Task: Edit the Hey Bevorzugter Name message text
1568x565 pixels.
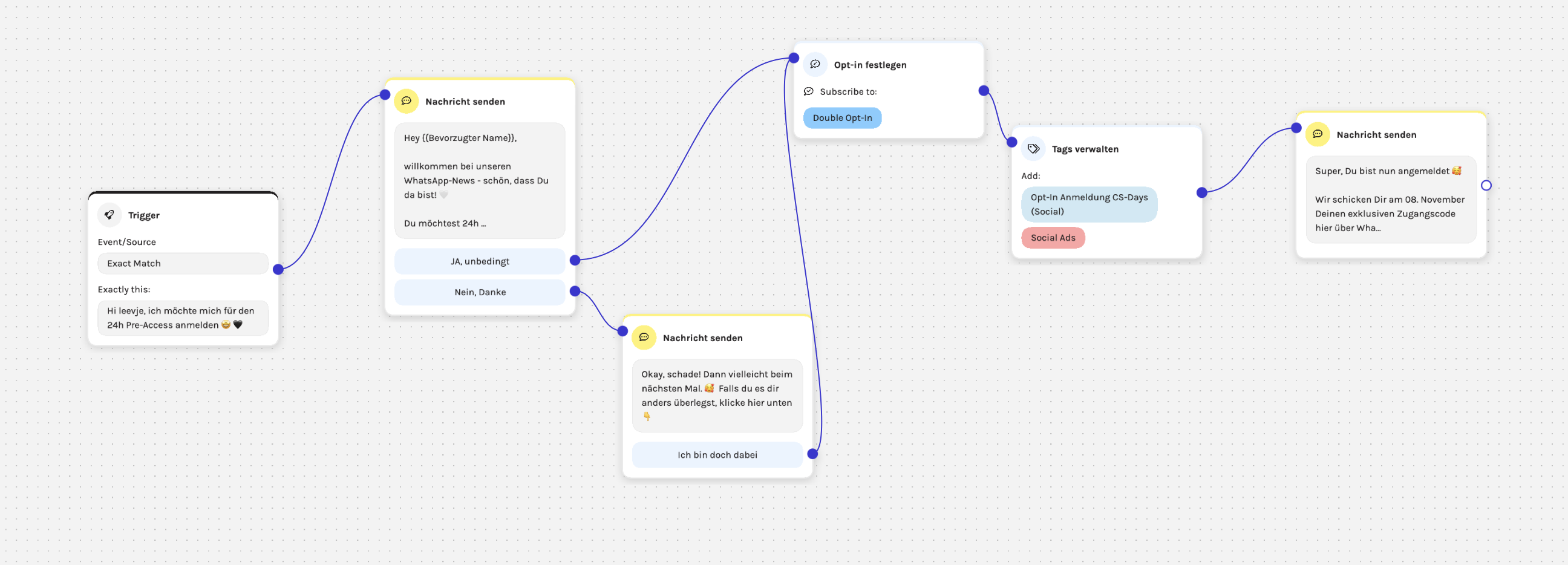Action: [479, 180]
